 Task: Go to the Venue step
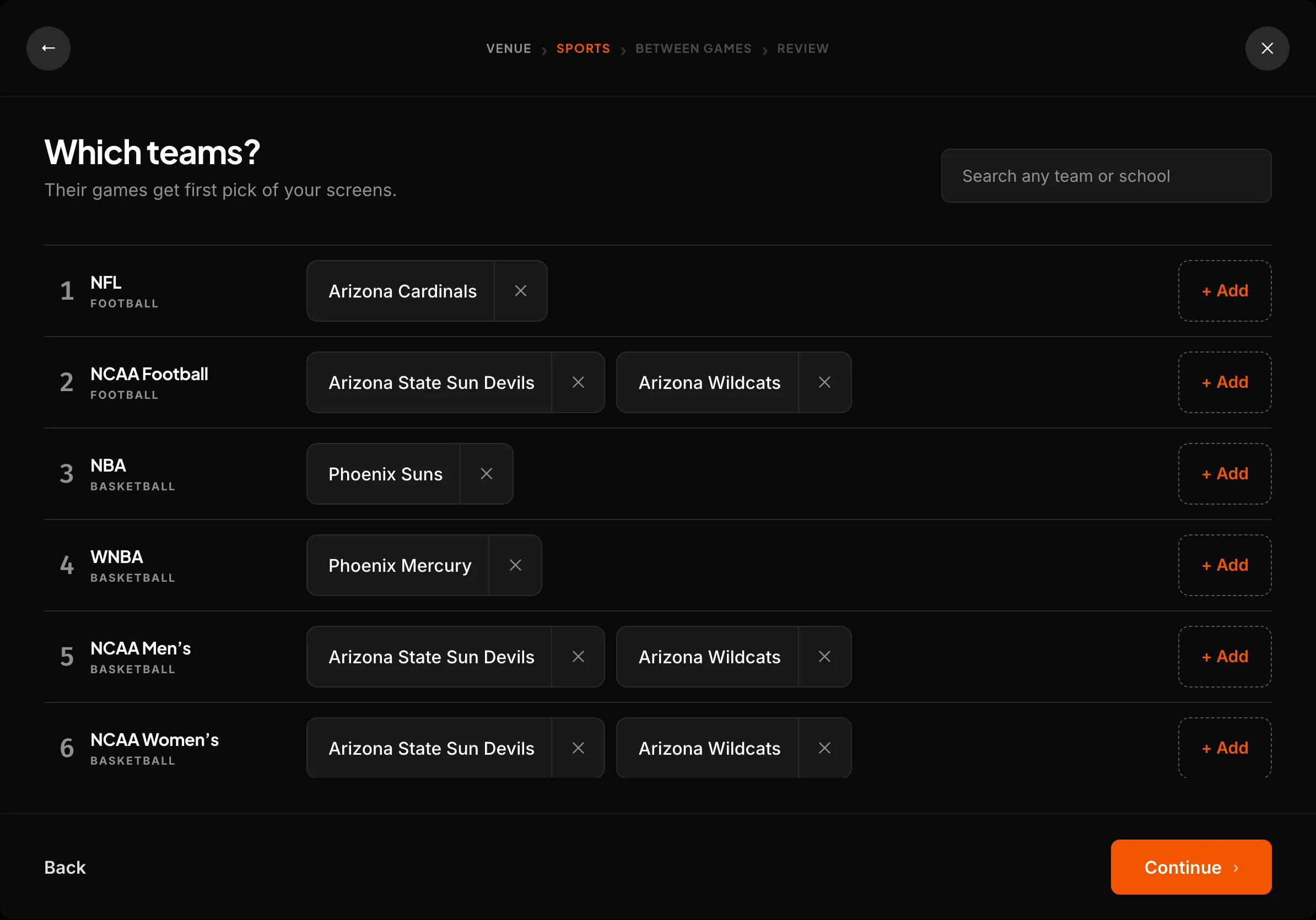pos(509,48)
